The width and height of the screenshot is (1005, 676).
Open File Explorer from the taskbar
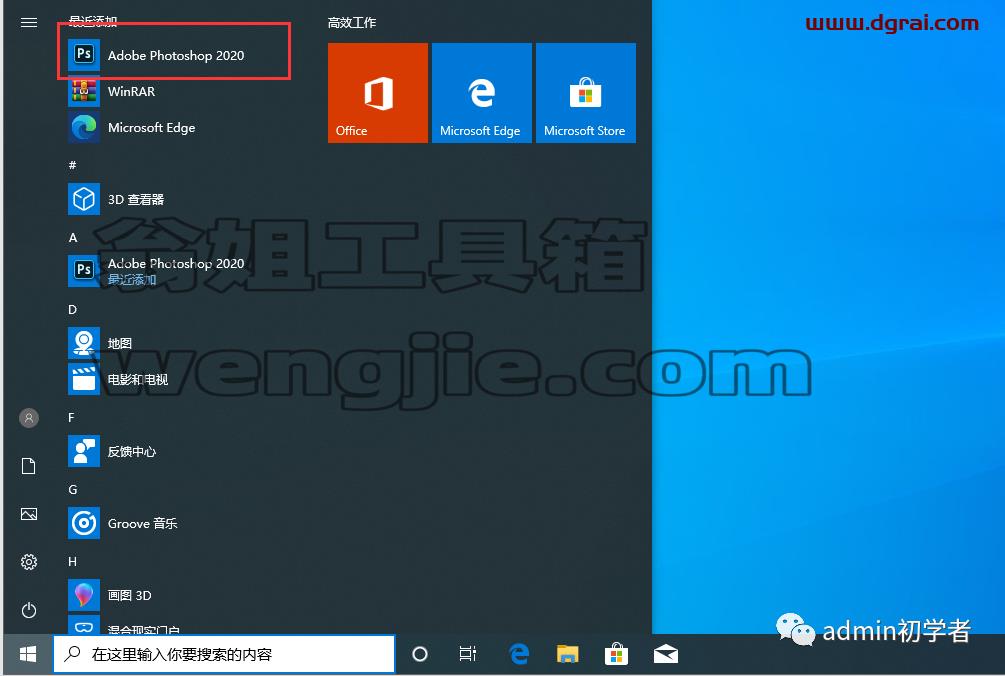point(567,654)
